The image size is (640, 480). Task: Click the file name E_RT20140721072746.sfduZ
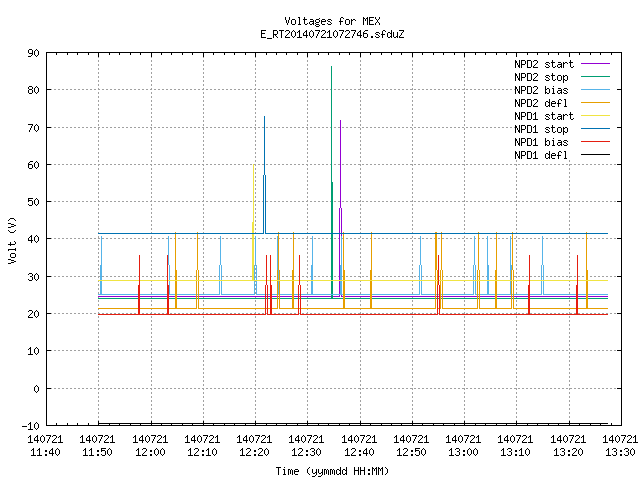tap(332, 34)
